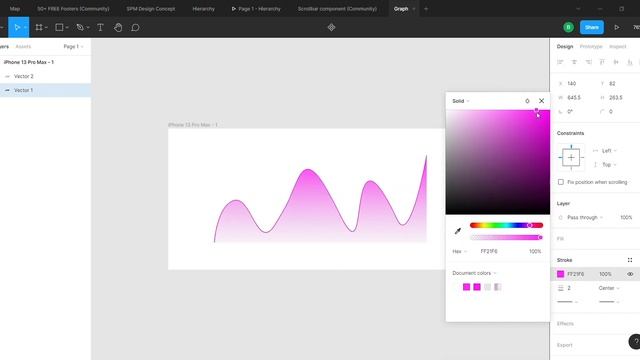Select the Text tool
The width and height of the screenshot is (640, 360).
pyautogui.click(x=100, y=27)
